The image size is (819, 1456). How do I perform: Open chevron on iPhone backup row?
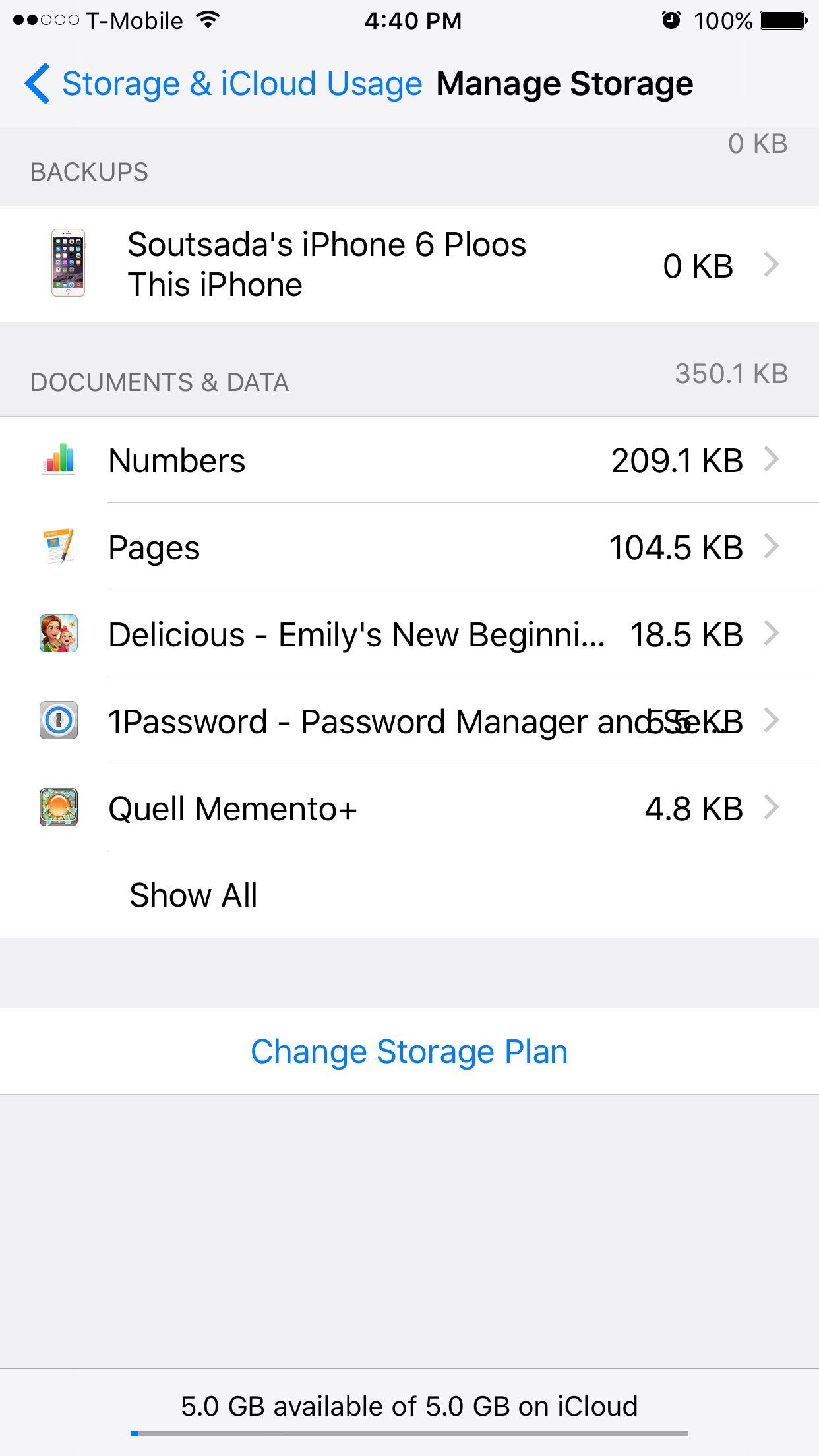(771, 264)
